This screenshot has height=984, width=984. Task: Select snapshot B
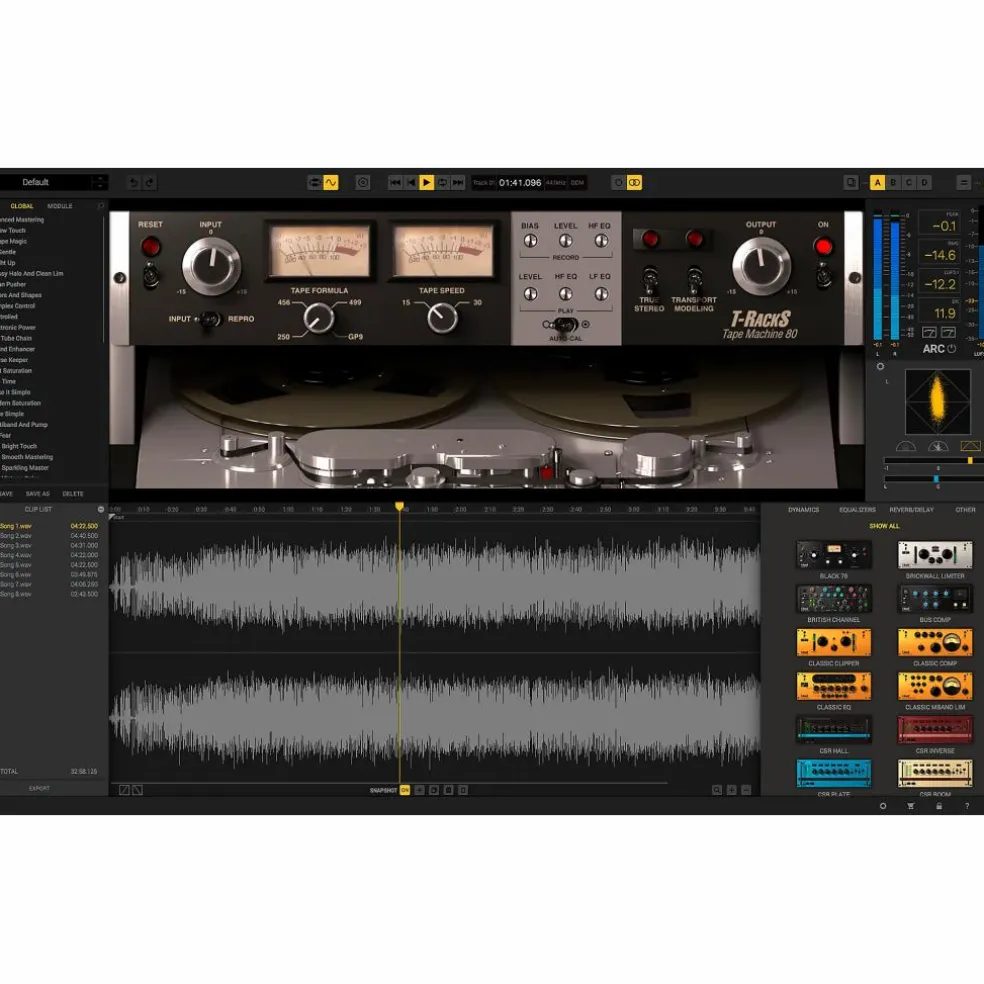(x=893, y=183)
